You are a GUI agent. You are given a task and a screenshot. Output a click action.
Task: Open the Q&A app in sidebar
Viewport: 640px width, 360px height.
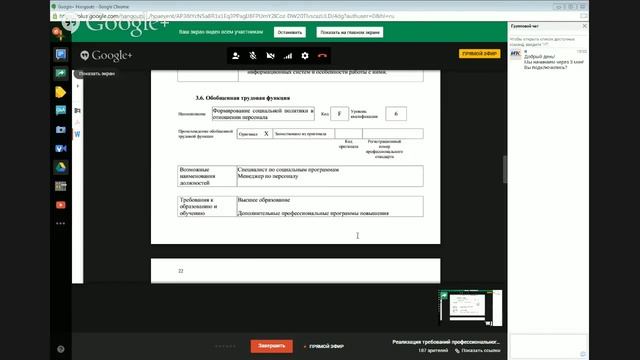[61, 111]
